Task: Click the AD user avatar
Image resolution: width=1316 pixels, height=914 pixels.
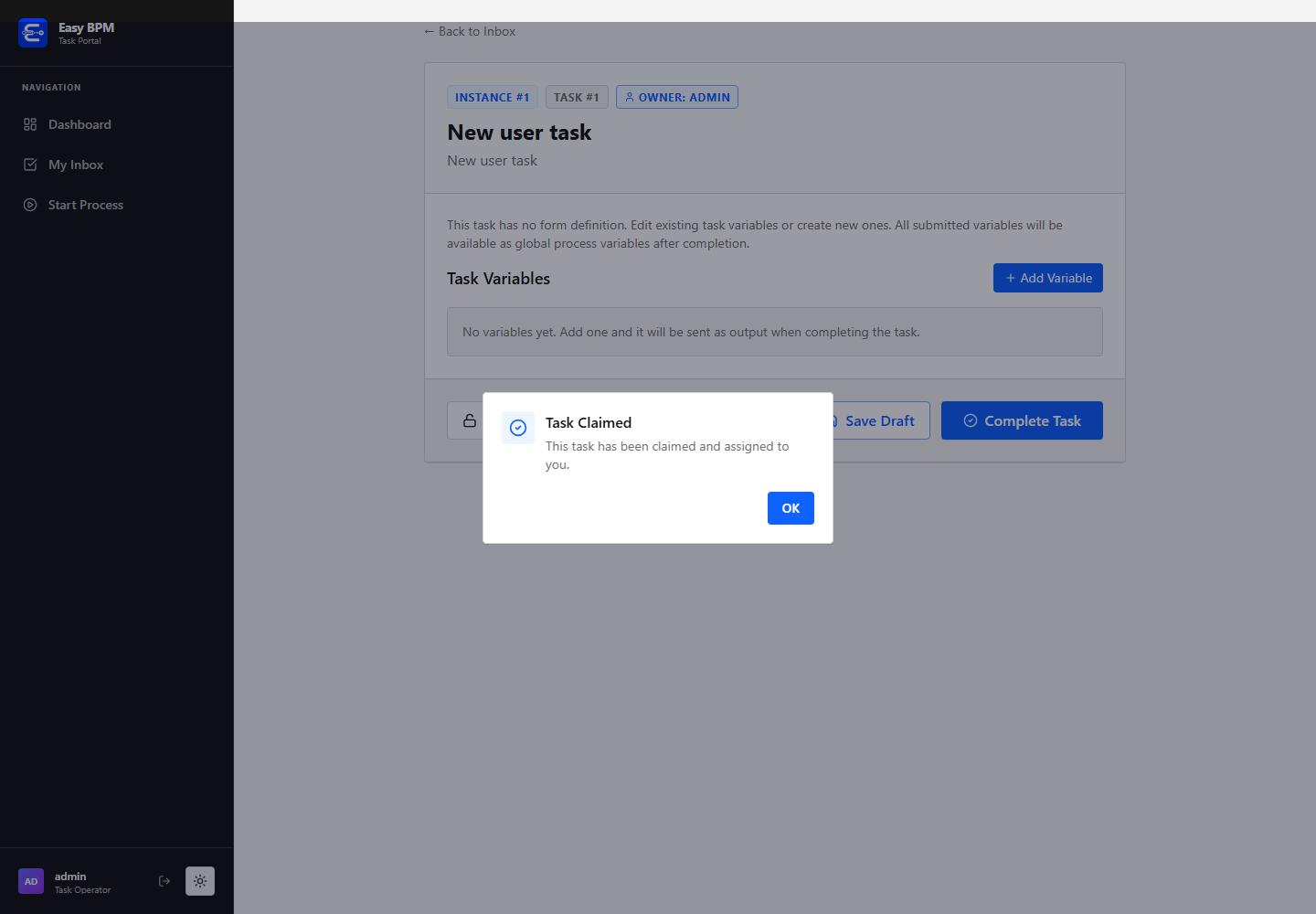Action: pos(31,881)
